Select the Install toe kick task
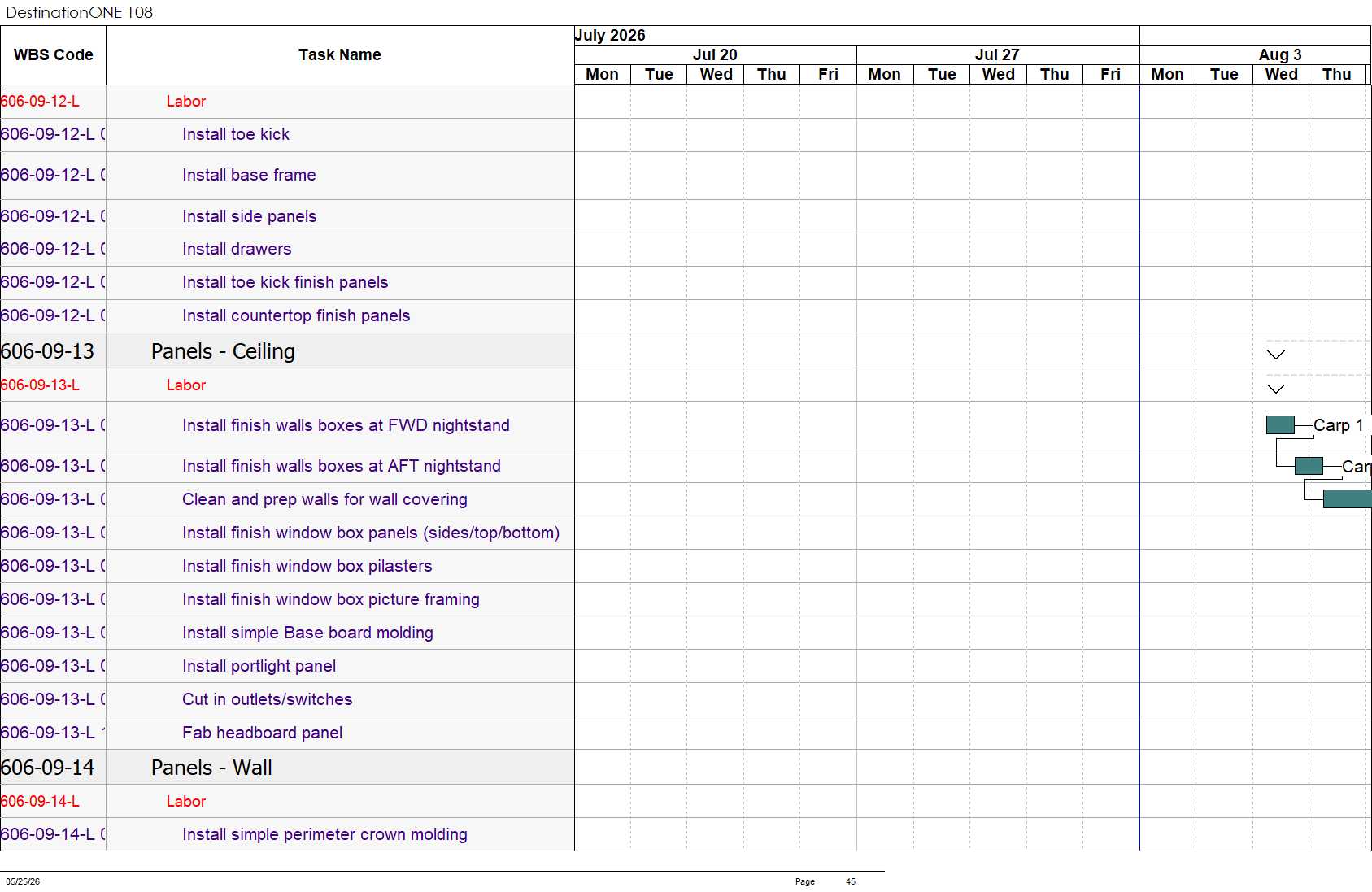Screen dimensions: 1372x892 click(x=236, y=134)
